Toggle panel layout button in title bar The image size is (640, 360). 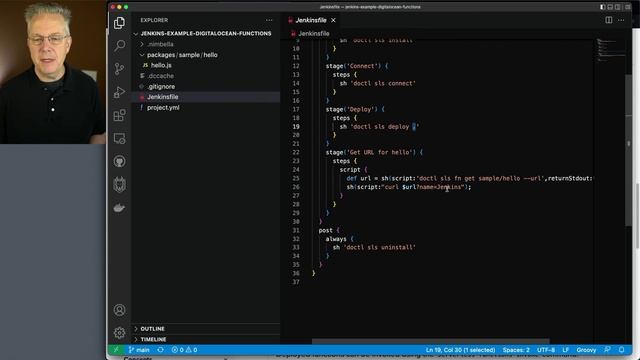click(610, 7)
